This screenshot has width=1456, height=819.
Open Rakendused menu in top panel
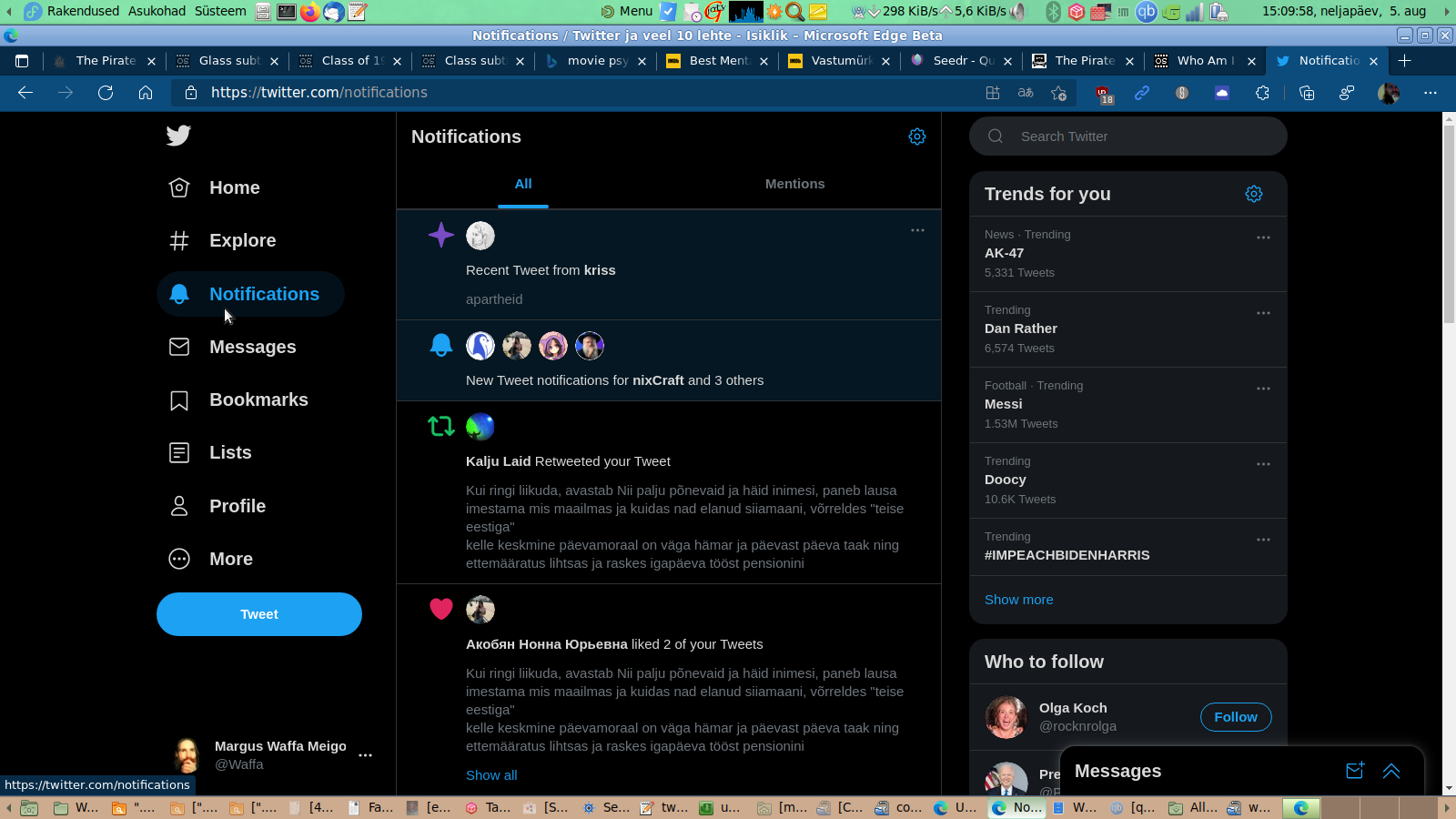83,11
